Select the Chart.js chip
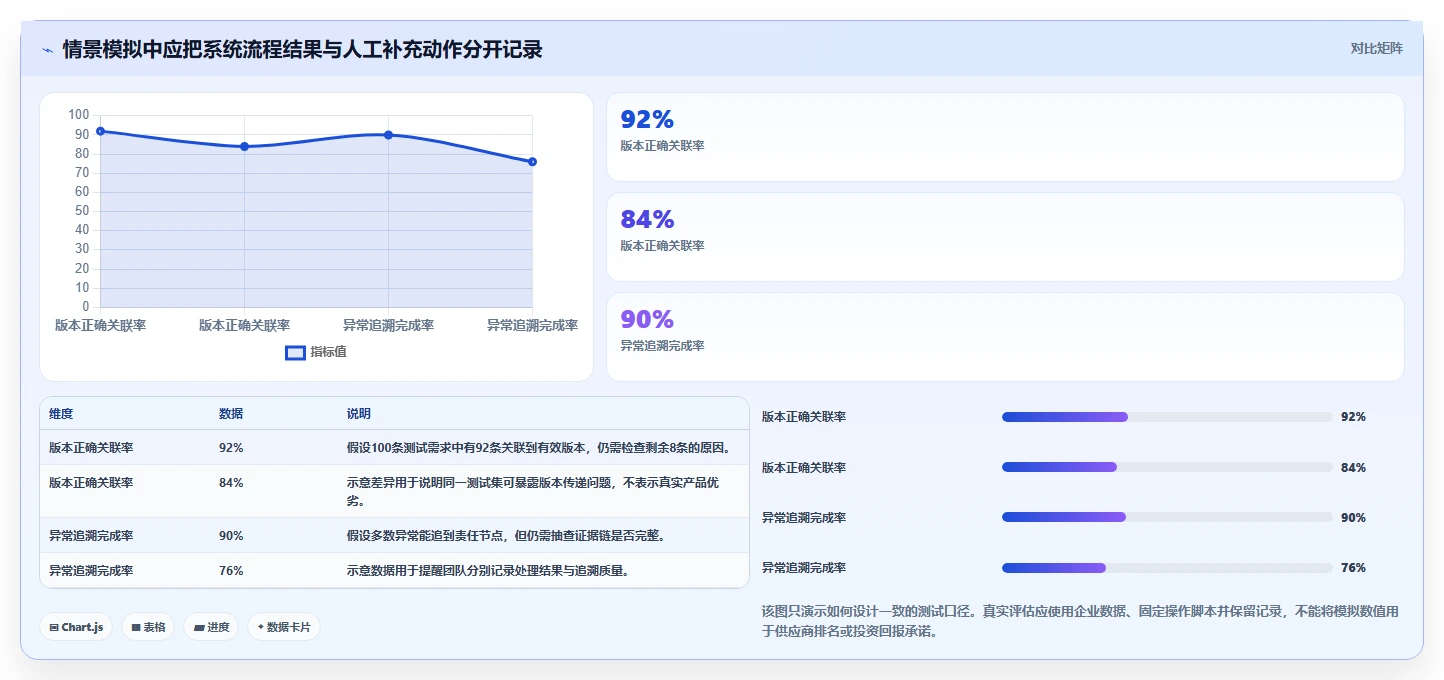Image resolution: width=1444 pixels, height=680 pixels. coord(77,627)
